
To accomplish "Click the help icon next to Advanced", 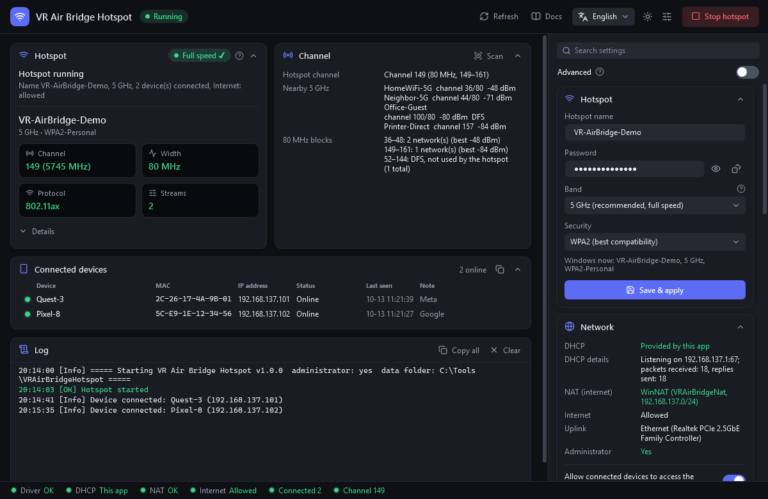I will coord(600,72).
